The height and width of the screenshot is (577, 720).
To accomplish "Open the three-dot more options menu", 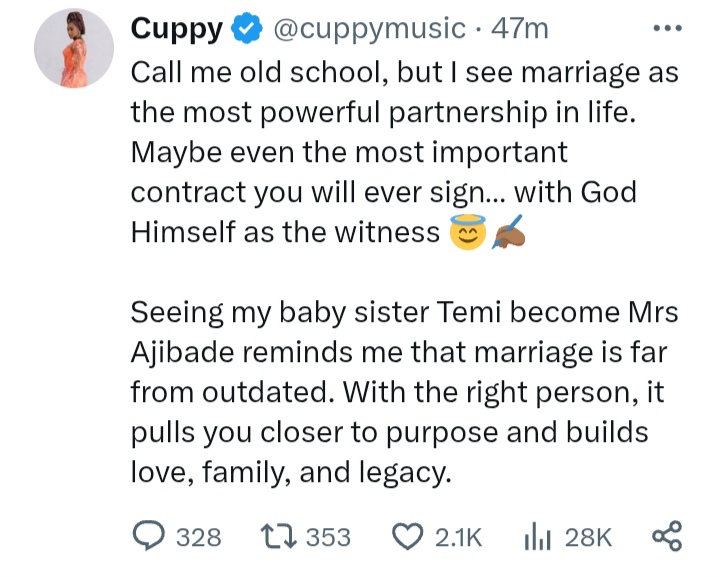I will (x=665, y=28).
